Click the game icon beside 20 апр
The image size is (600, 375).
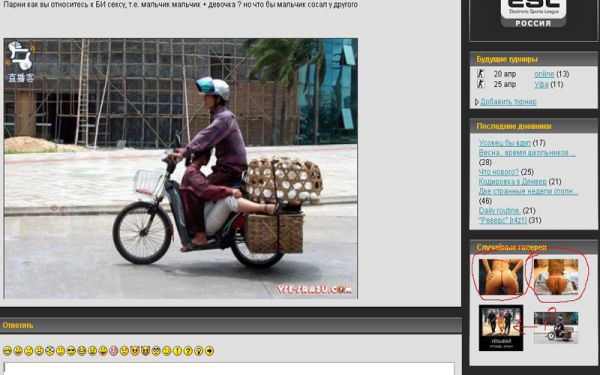[481, 73]
